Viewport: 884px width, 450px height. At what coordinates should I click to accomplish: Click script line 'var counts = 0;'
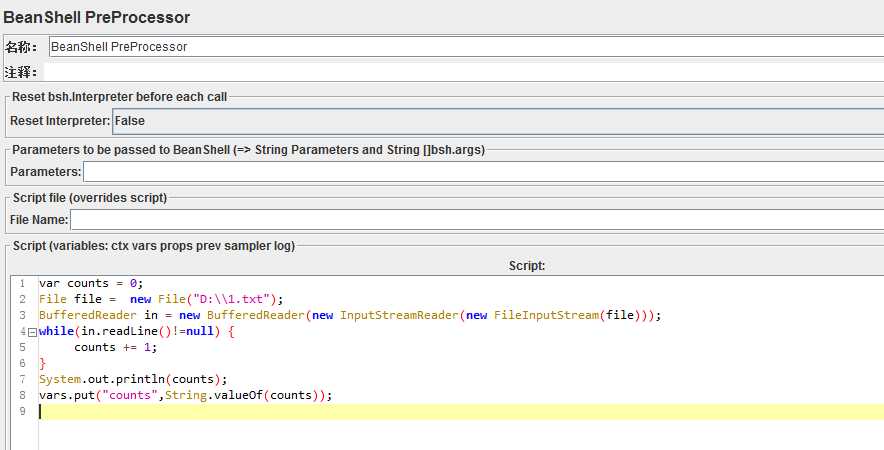[91, 283]
